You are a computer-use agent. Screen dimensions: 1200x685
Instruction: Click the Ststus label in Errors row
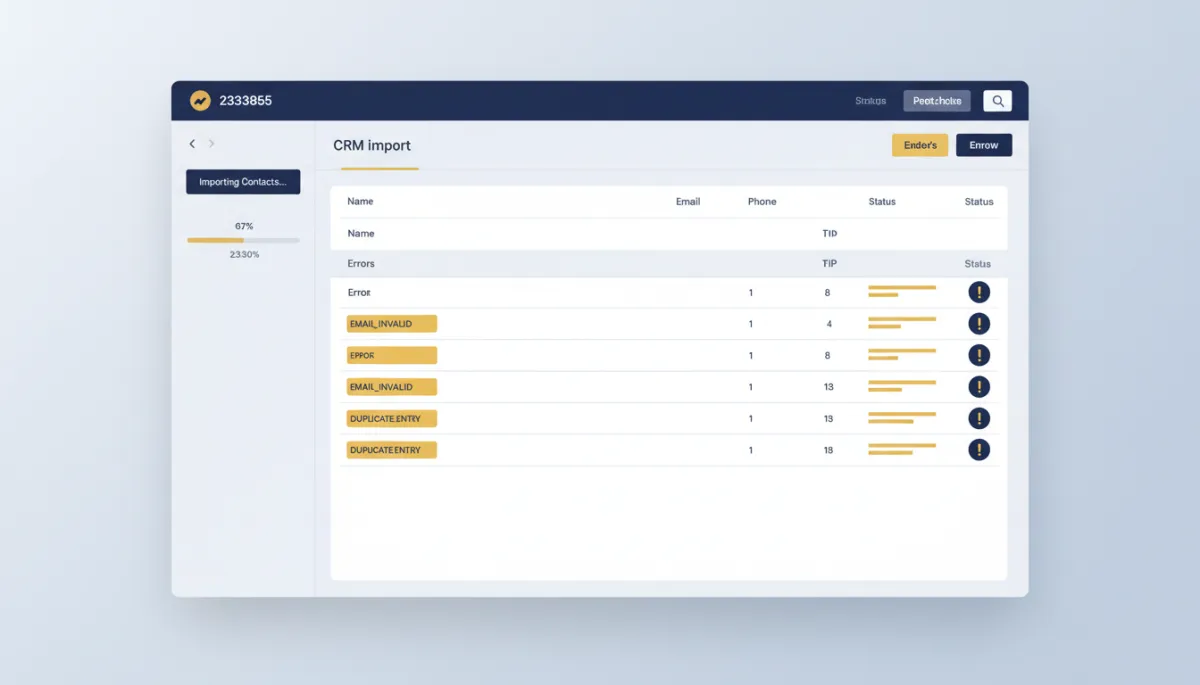tap(978, 264)
